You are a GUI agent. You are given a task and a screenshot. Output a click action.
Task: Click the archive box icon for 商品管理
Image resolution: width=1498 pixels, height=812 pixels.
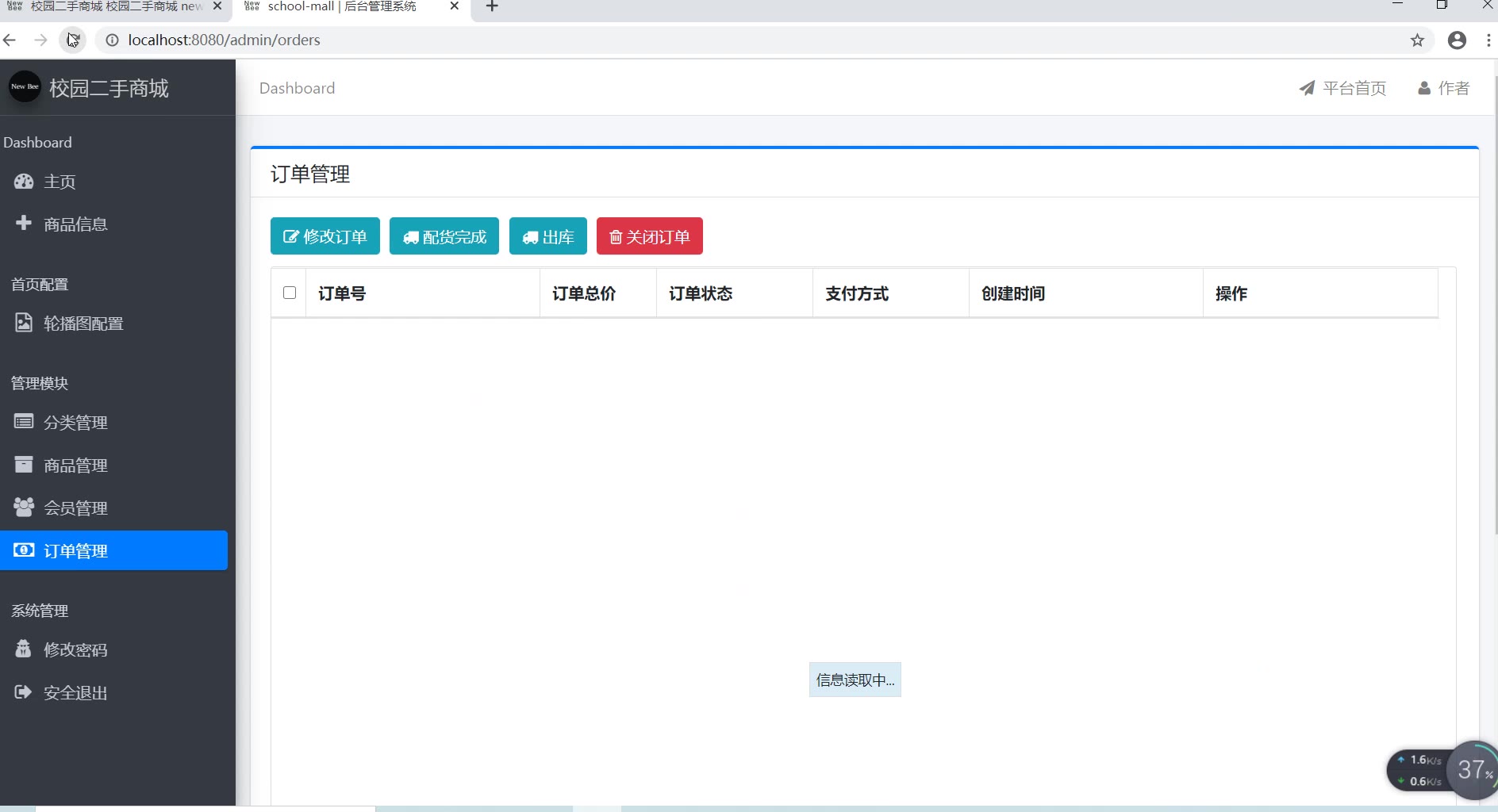click(x=24, y=465)
